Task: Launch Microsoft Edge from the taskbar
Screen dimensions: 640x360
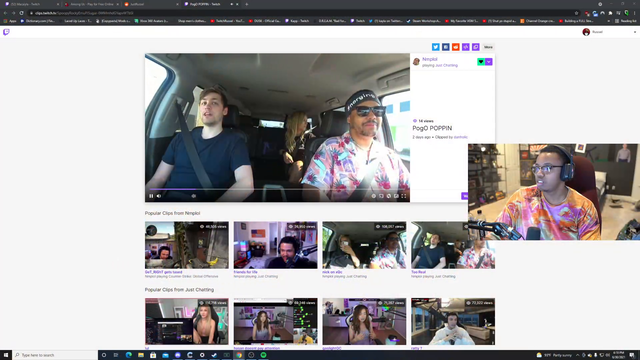Action: pyautogui.click(x=129, y=355)
